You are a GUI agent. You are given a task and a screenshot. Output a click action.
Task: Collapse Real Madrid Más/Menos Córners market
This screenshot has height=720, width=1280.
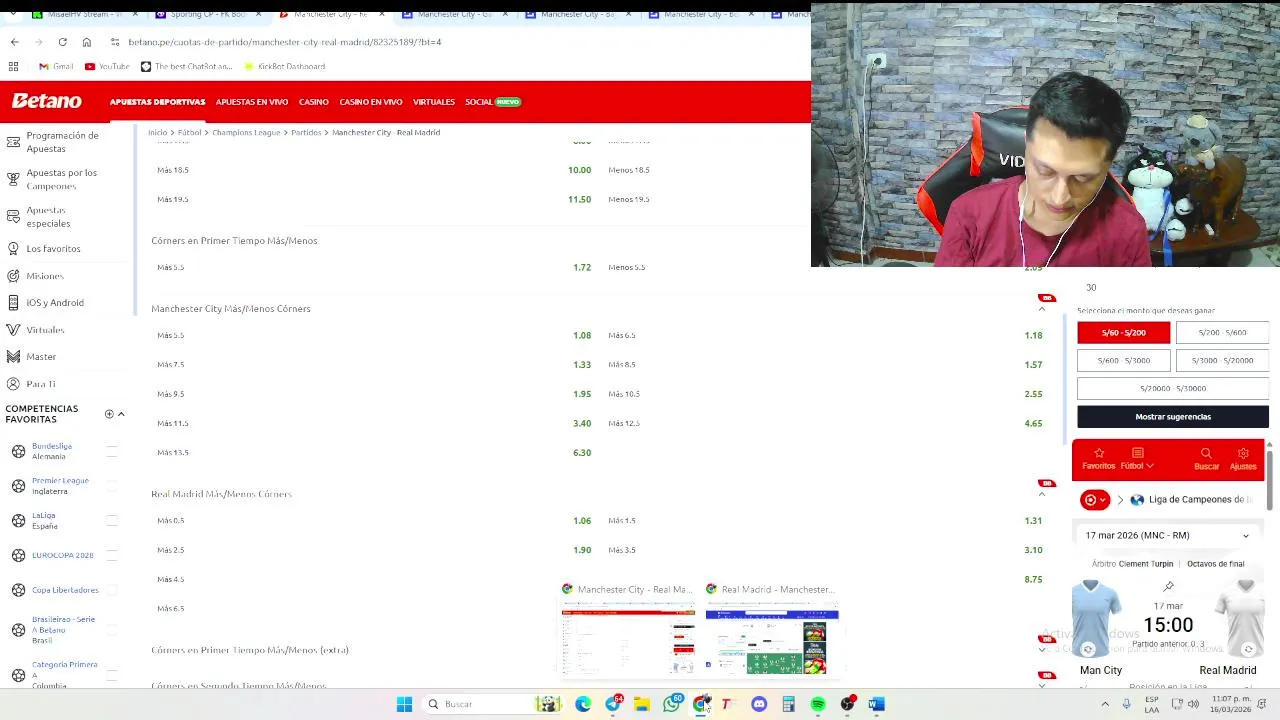(1042, 494)
